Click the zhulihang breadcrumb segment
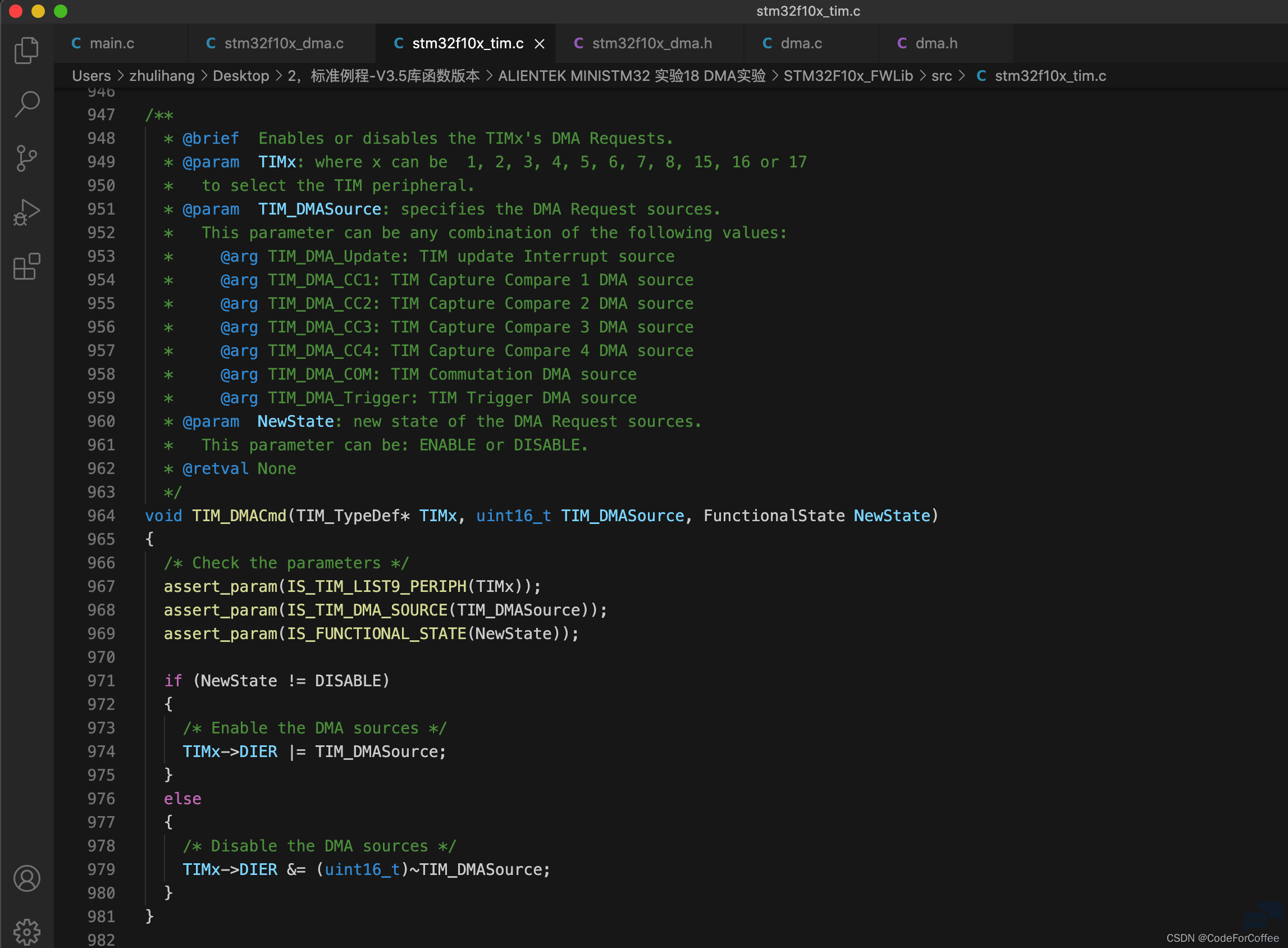The height and width of the screenshot is (948, 1288). (x=162, y=76)
